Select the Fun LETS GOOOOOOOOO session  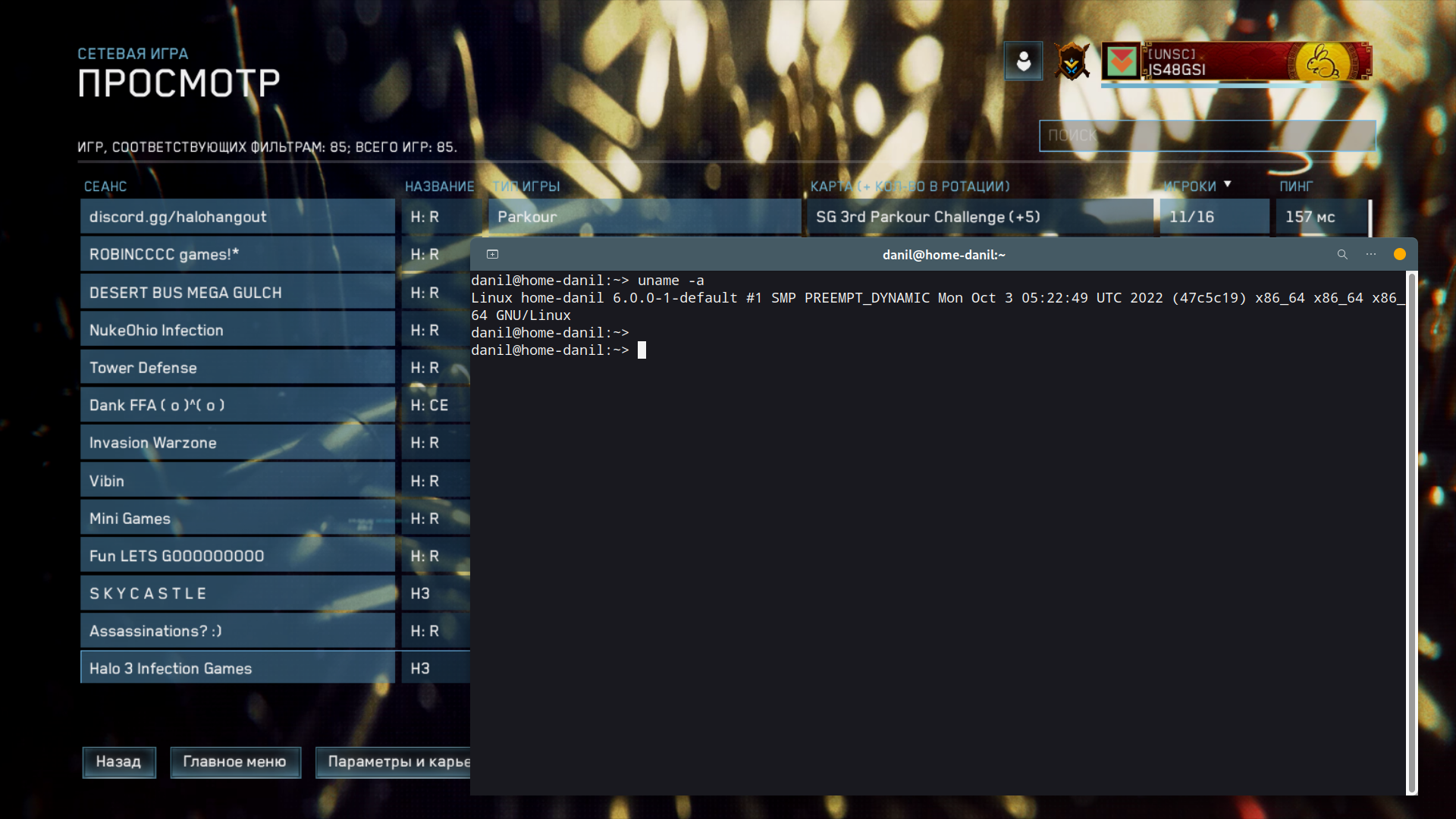[237, 556]
